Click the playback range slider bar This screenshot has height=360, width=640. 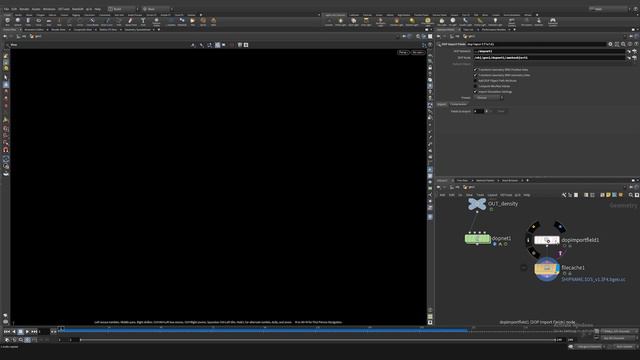(x=318, y=340)
